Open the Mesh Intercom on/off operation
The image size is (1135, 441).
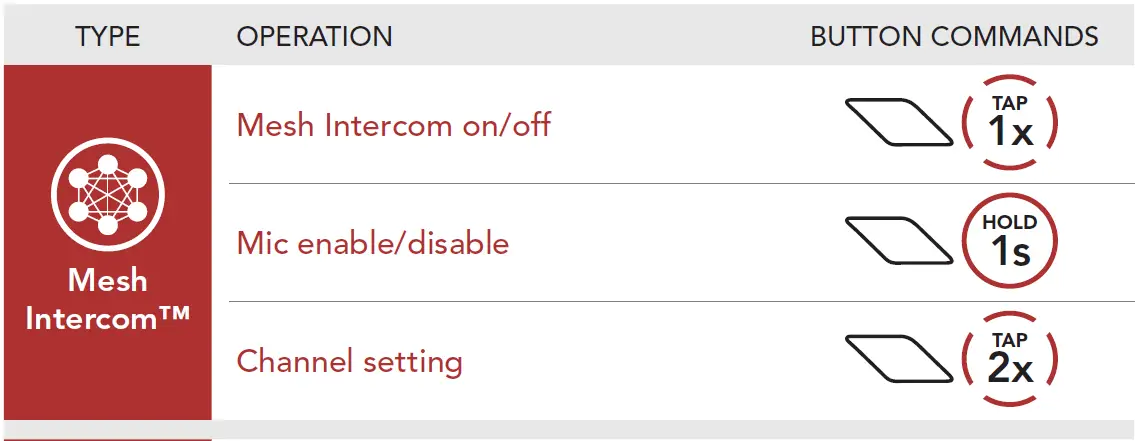pos(393,125)
